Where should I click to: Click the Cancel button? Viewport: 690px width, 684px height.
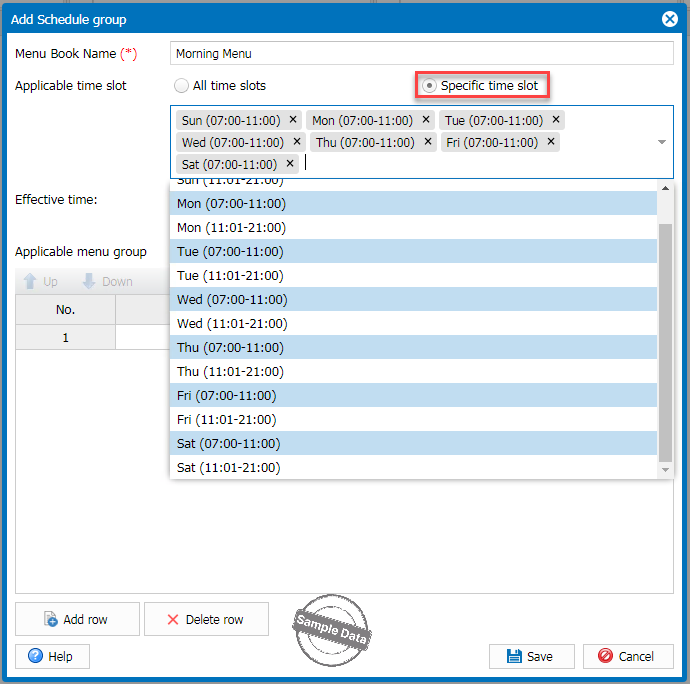pyautogui.click(x=627, y=657)
